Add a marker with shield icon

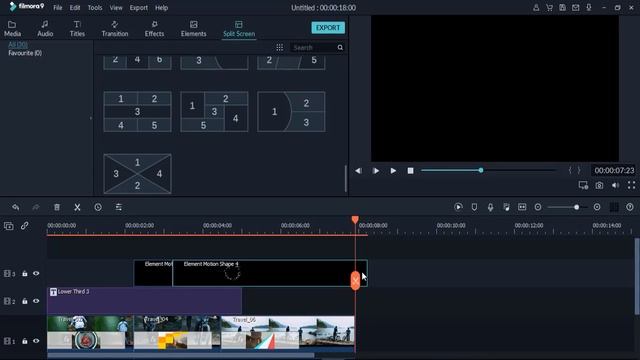[474, 207]
